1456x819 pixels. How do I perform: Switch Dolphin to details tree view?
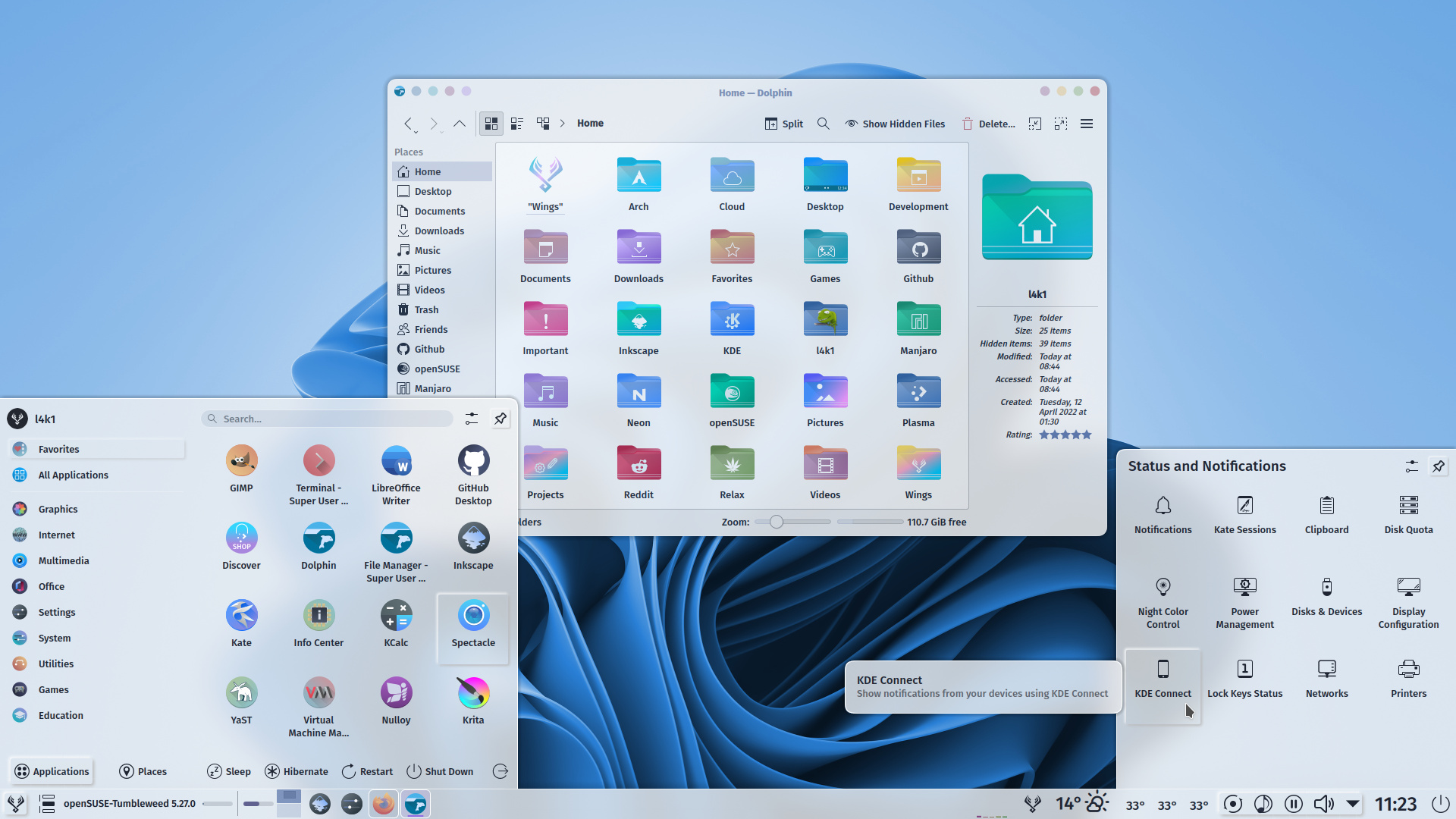(x=543, y=124)
